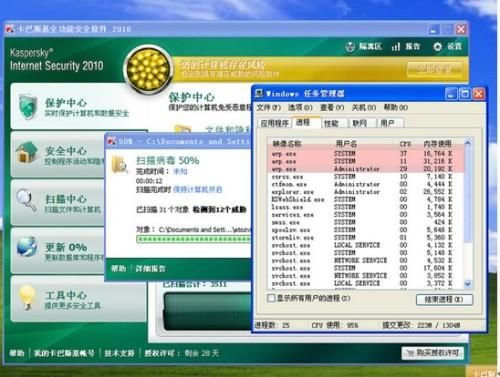Open Settings (设置) gear icon in Kaspersky
Screen dimensions: 500x377
click(x=437, y=47)
